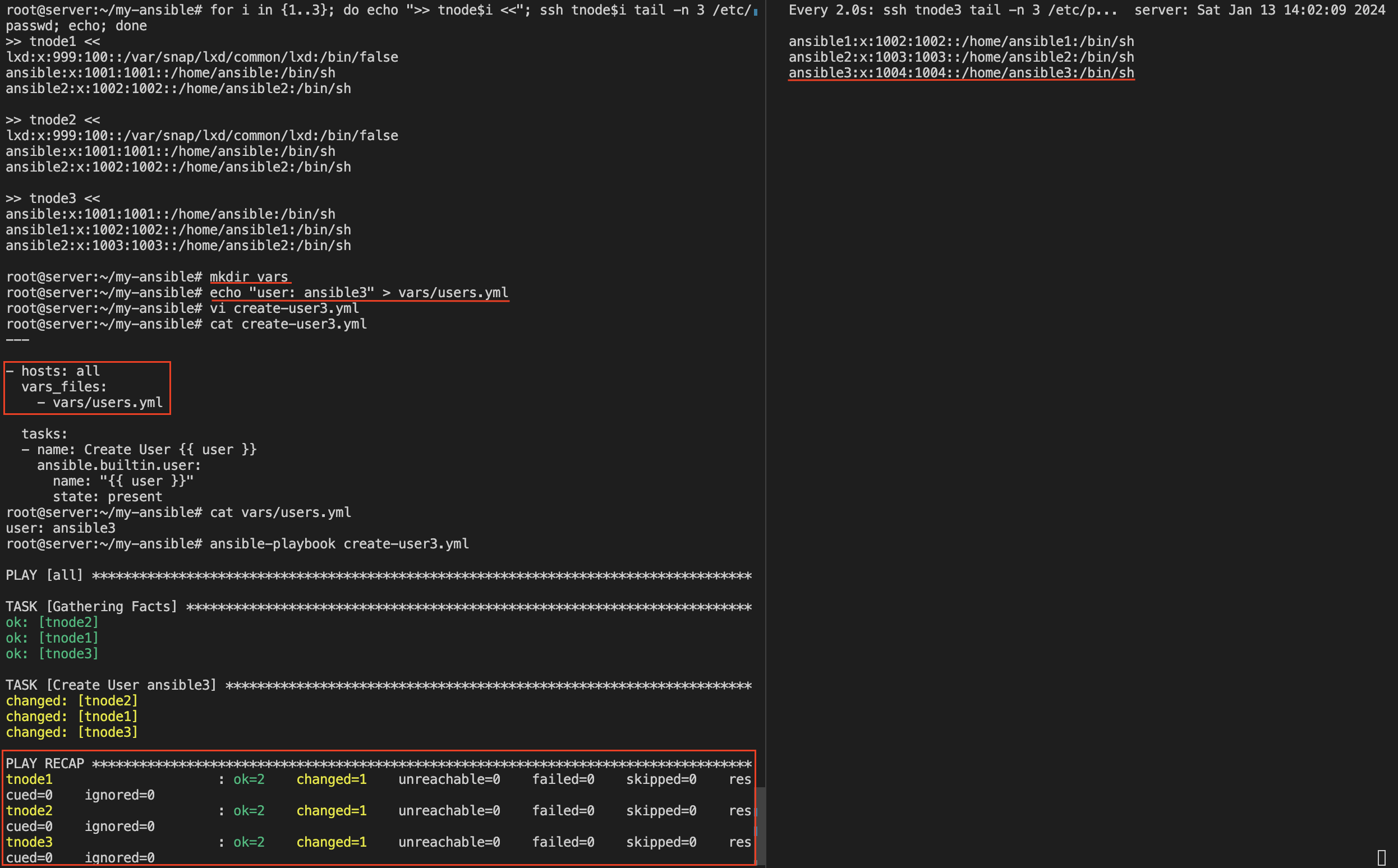Click the left pane scrollbar thumb
The width and height of the screenshot is (1398, 868).
pyautogui.click(x=761, y=825)
